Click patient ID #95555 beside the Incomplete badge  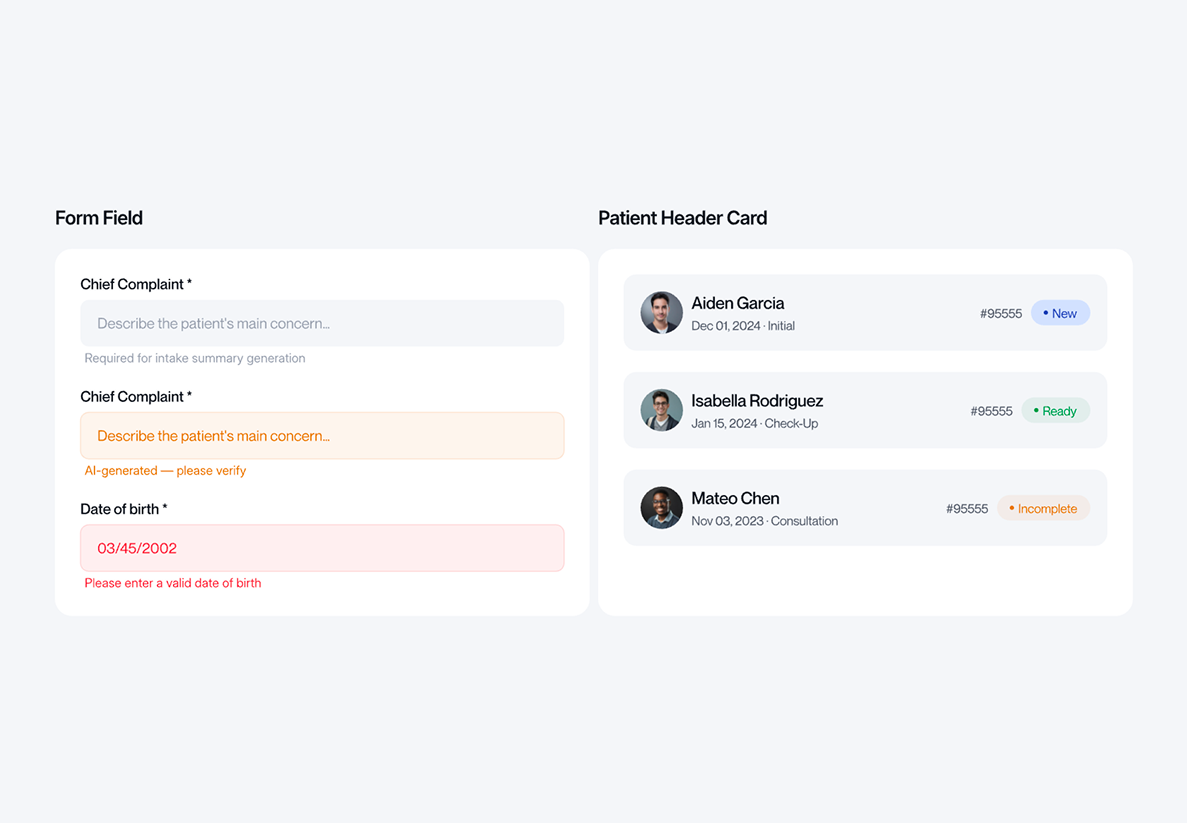click(x=967, y=509)
